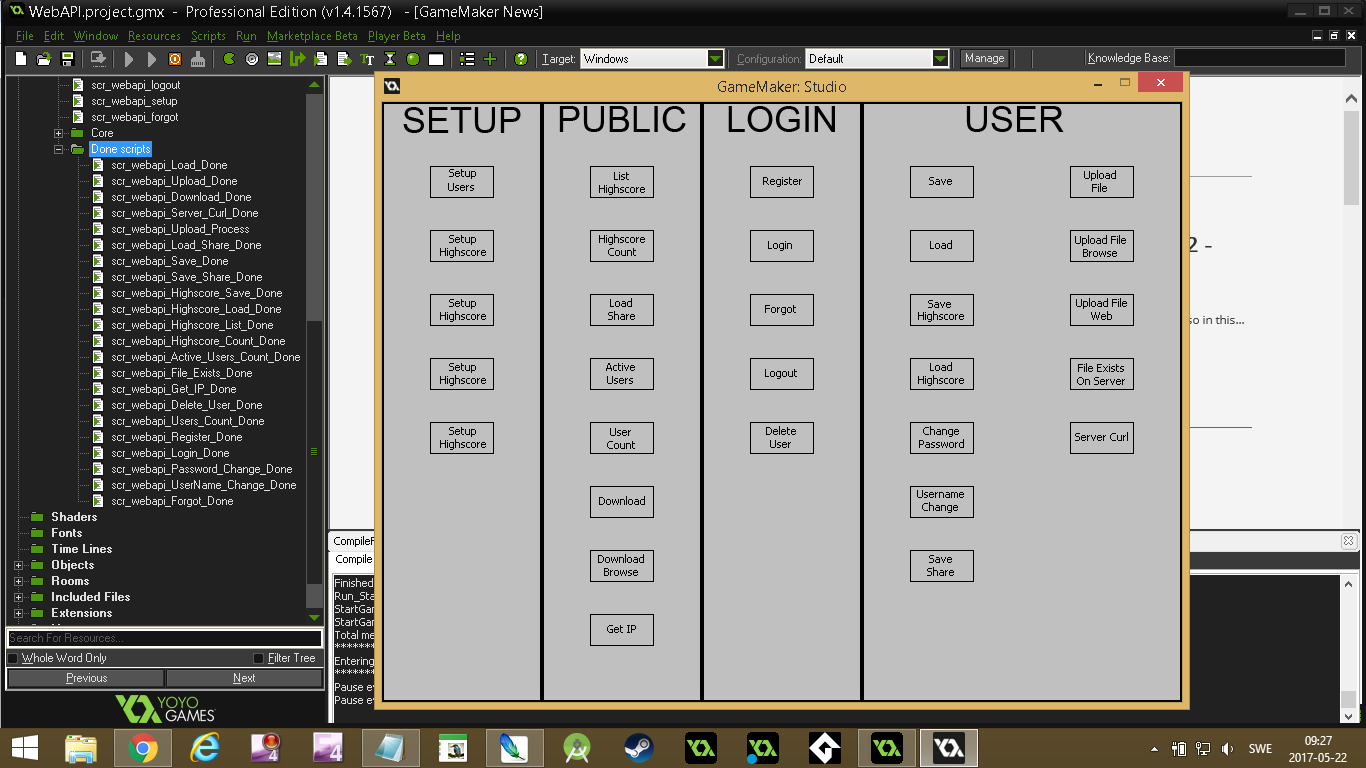Create a font using the TT icon
Viewport: 1366px width, 768px height.
(x=367, y=59)
